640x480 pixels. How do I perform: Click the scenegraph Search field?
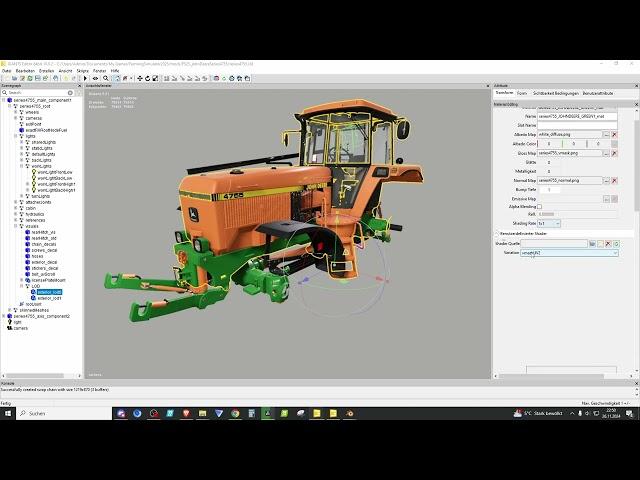coord(39,93)
